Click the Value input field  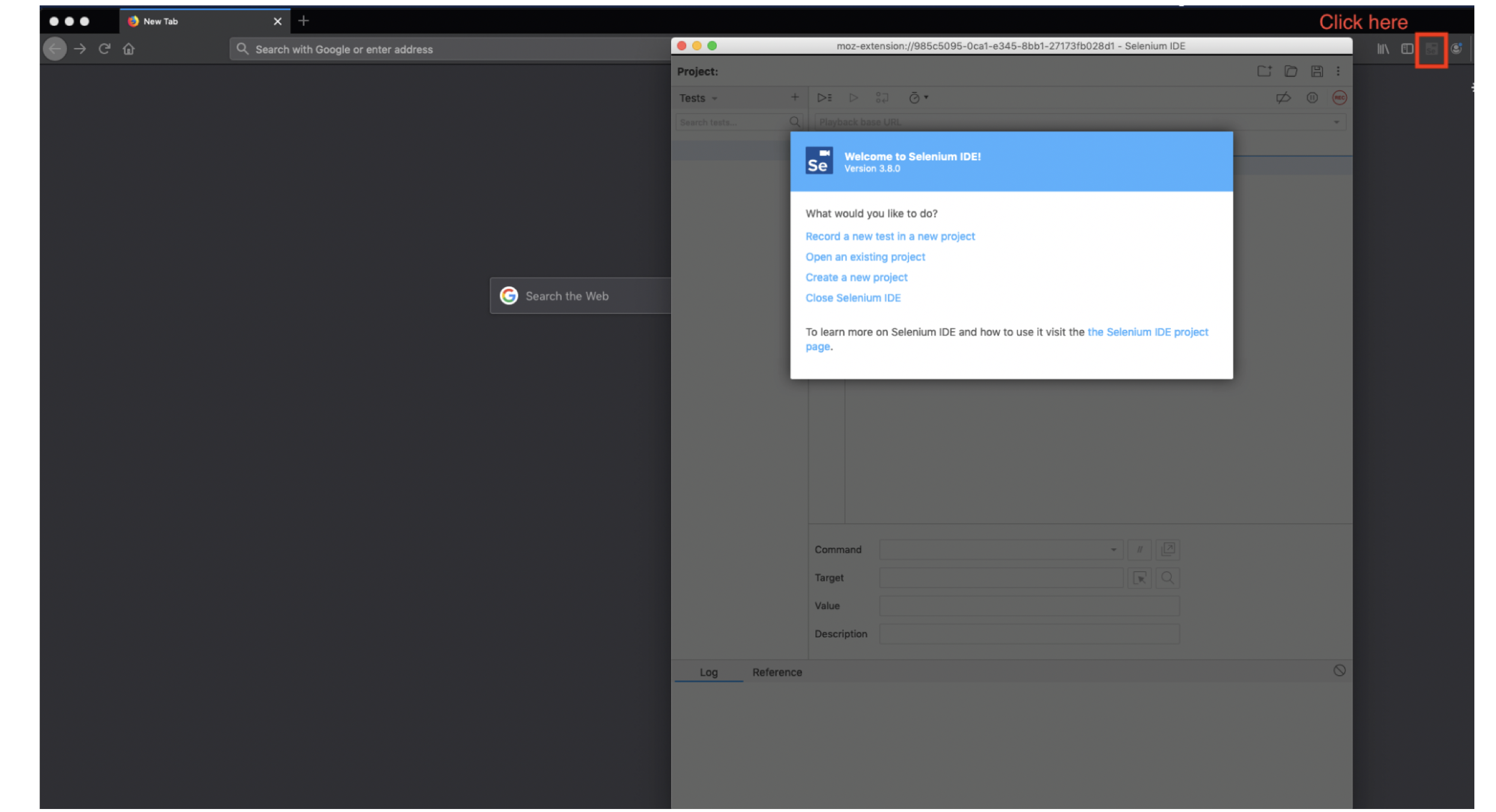[1030, 607]
